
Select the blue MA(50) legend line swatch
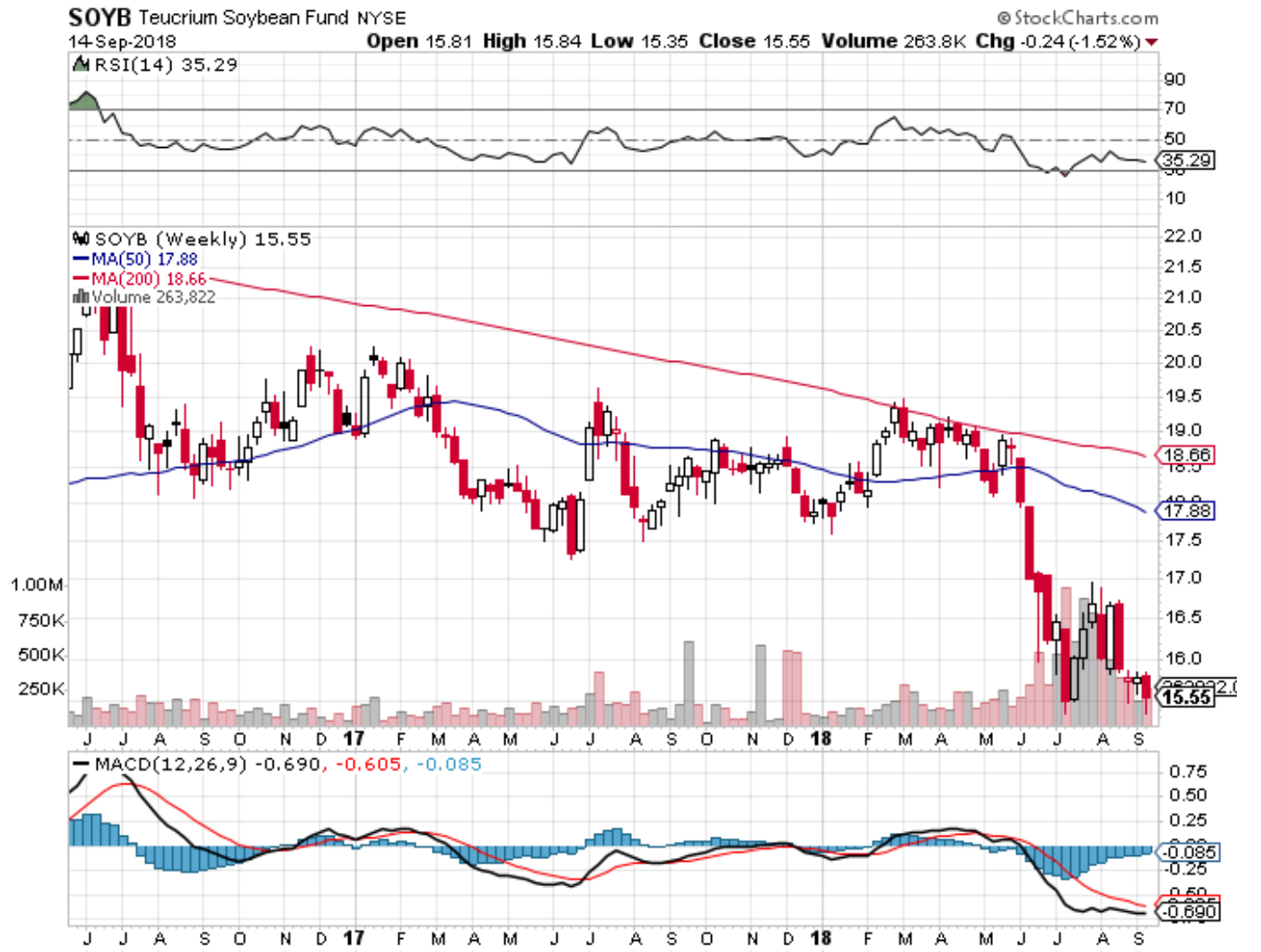(81, 259)
